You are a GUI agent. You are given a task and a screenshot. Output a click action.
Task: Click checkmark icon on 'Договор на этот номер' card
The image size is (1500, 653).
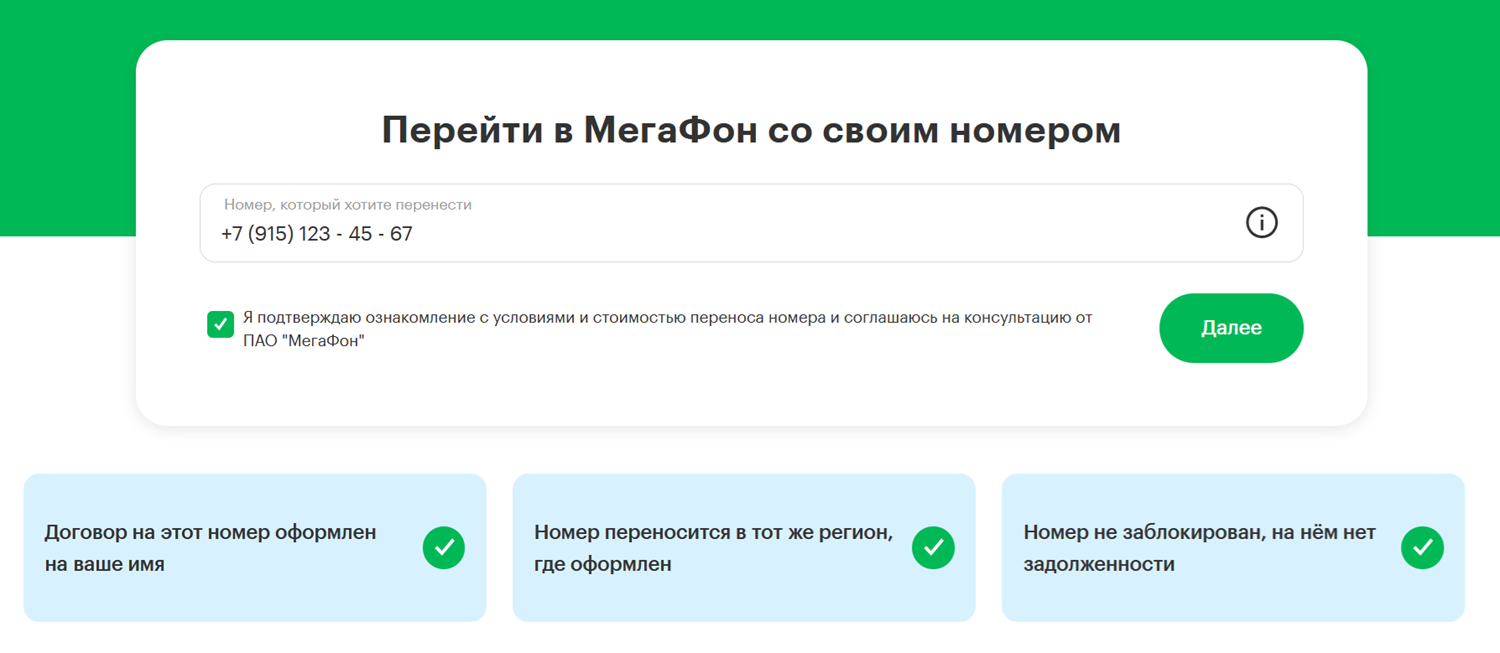[444, 548]
